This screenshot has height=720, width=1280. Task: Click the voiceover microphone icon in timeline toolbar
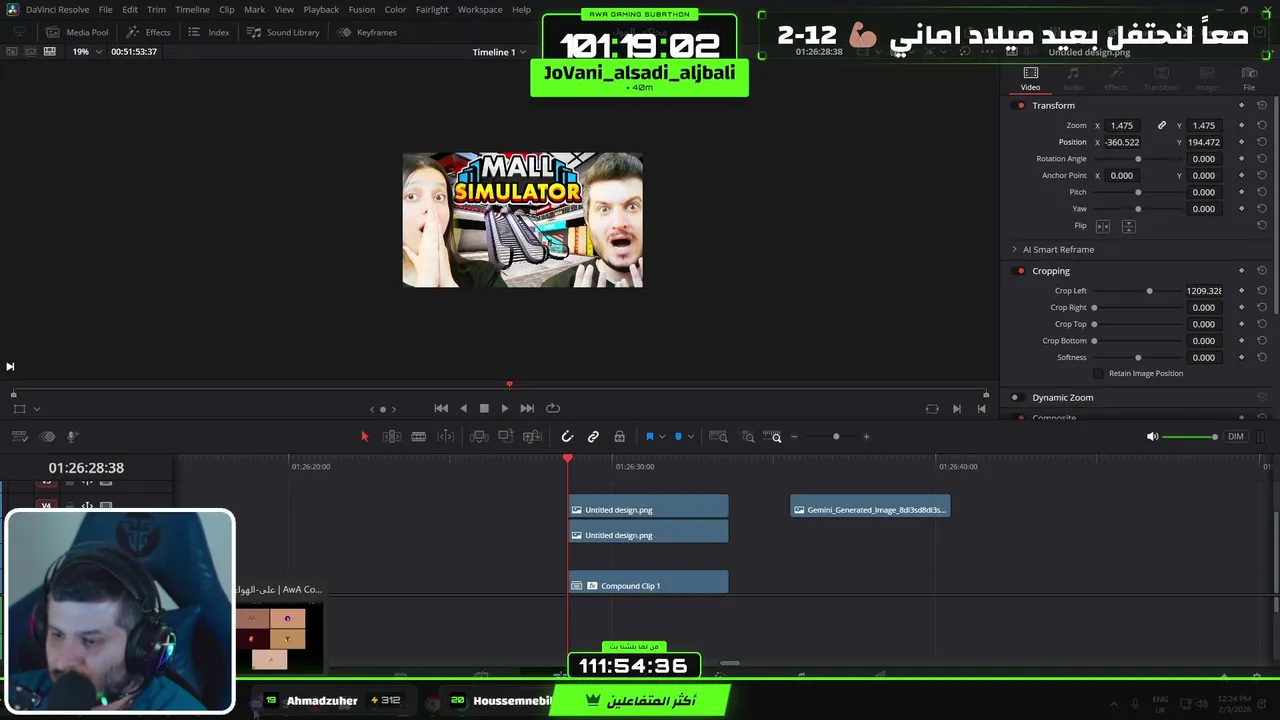click(72, 436)
